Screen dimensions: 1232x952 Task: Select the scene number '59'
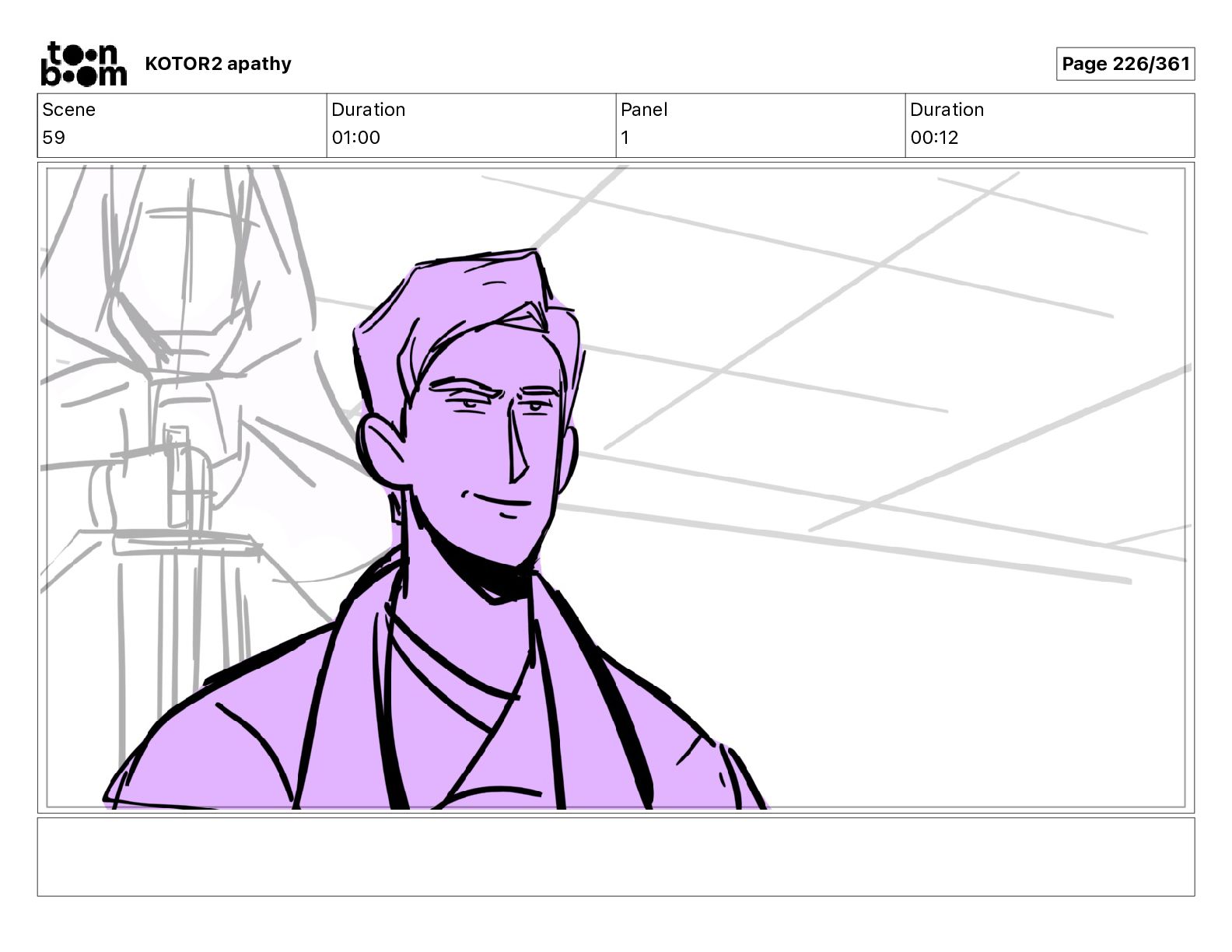54,138
